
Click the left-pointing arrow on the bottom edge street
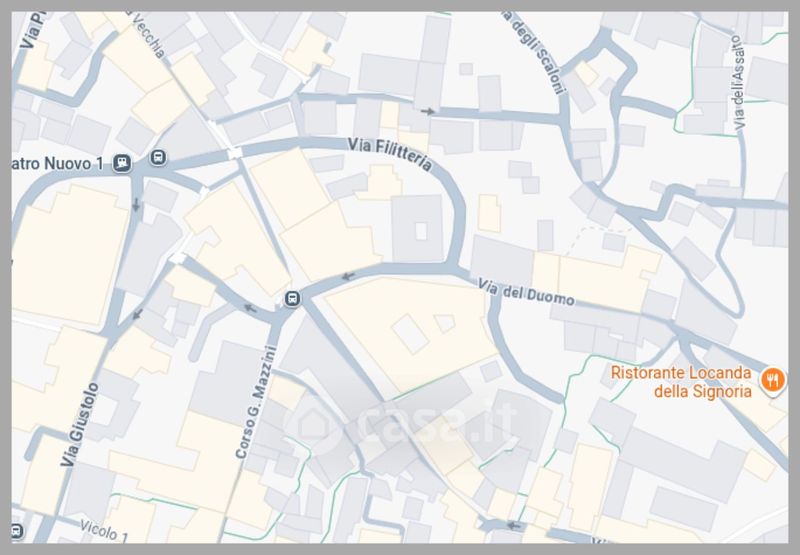(513, 525)
